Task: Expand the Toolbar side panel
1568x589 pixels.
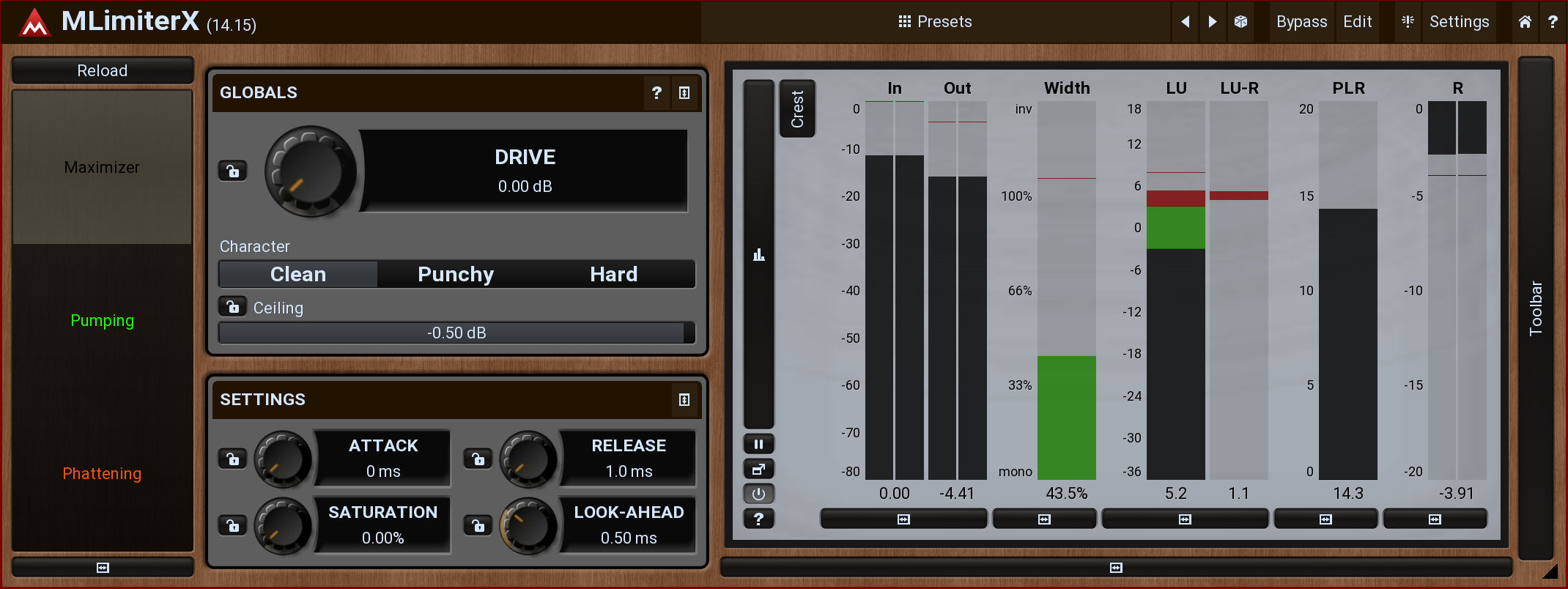Action: pyautogui.click(x=1536, y=308)
